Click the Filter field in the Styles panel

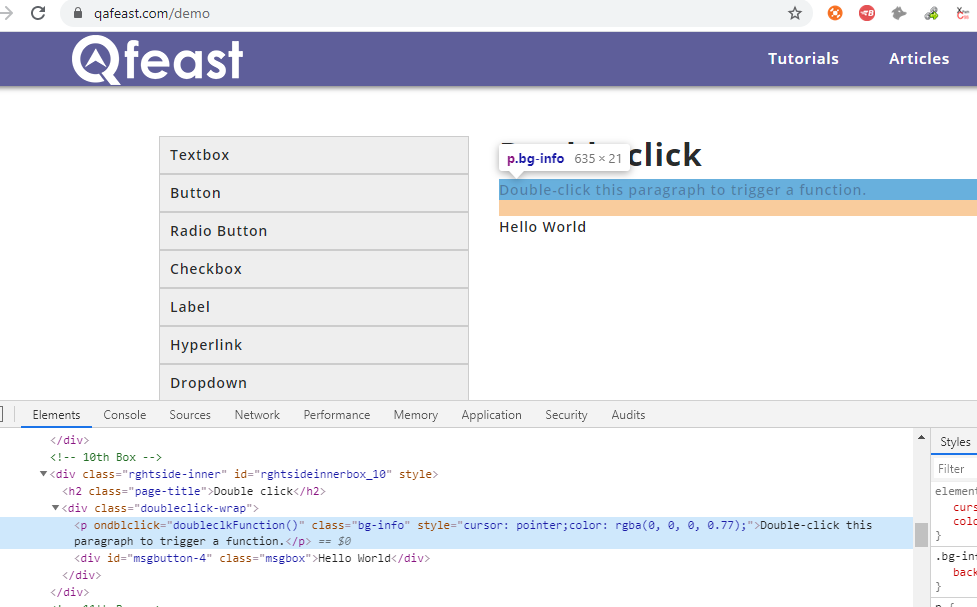tap(951, 468)
